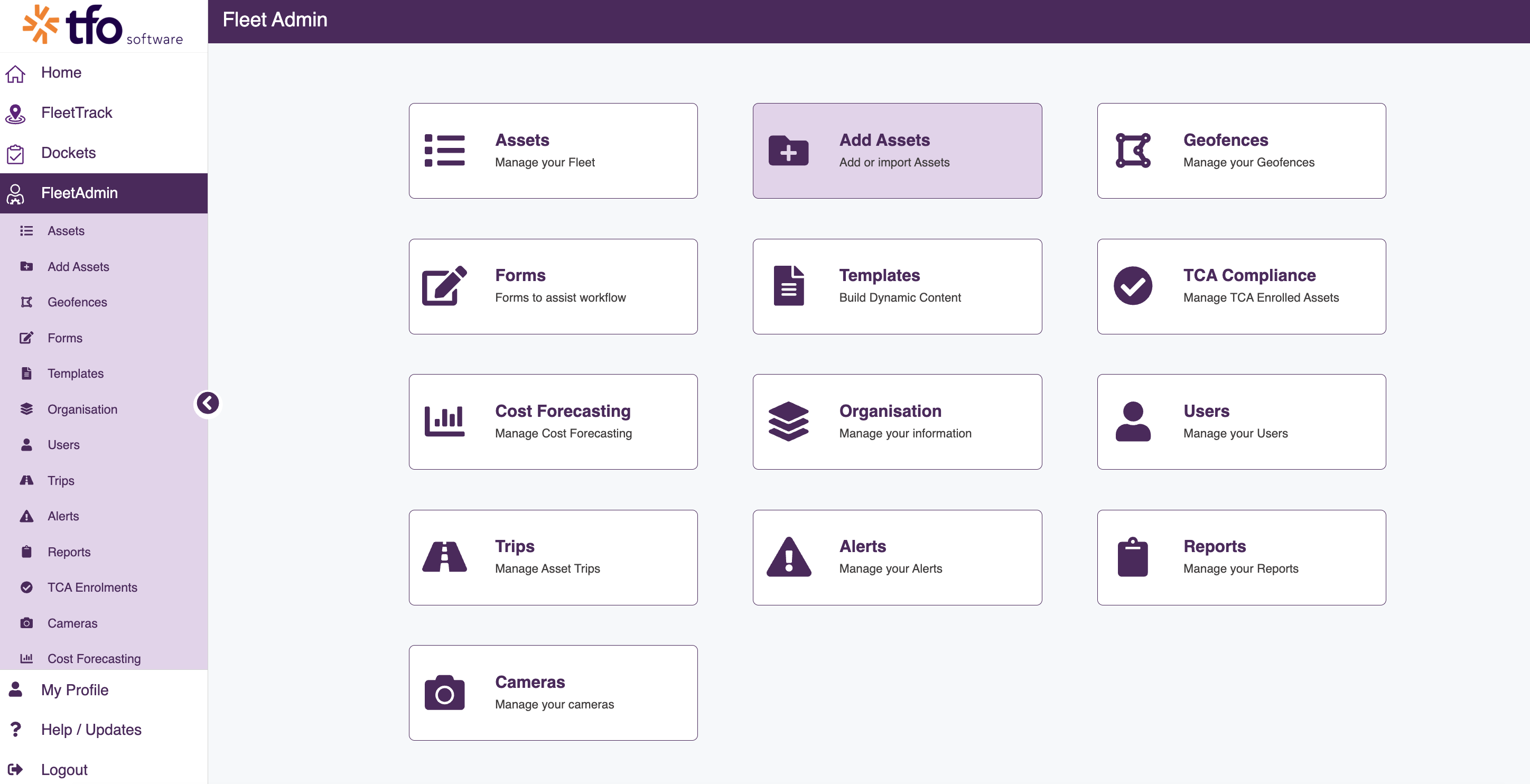
Task: Click the Organisation layers icon in sidebar
Action: 27,408
